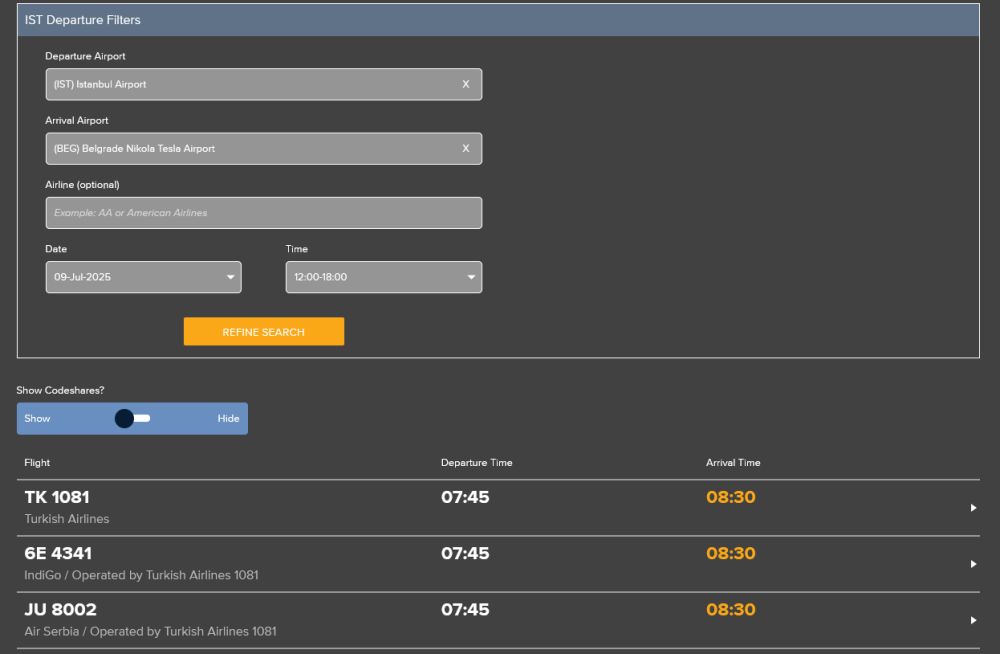Click the Refine Search button
The height and width of the screenshot is (654, 1000).
click(263, 332)
